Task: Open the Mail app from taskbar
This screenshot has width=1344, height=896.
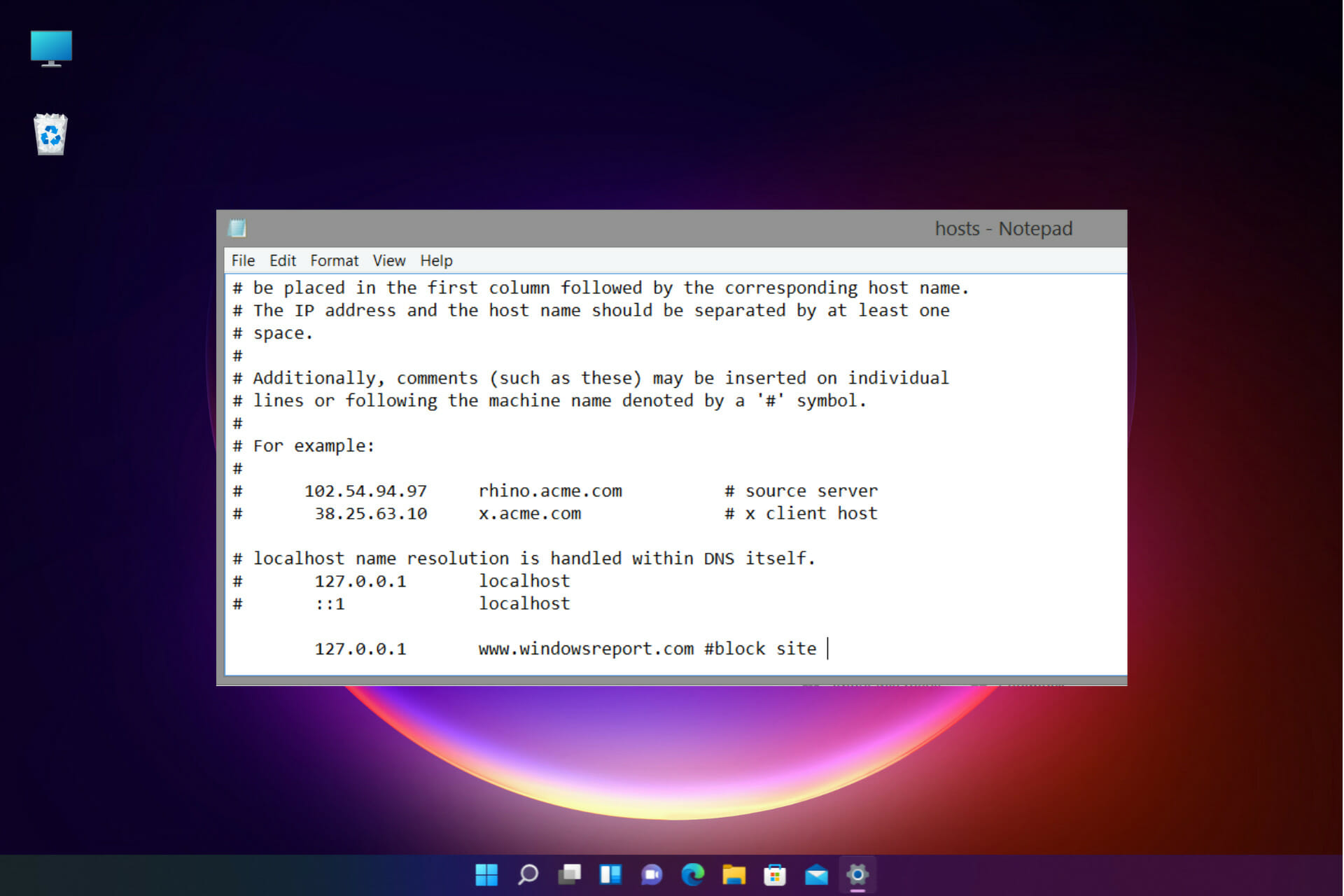Action: (816, 874)
